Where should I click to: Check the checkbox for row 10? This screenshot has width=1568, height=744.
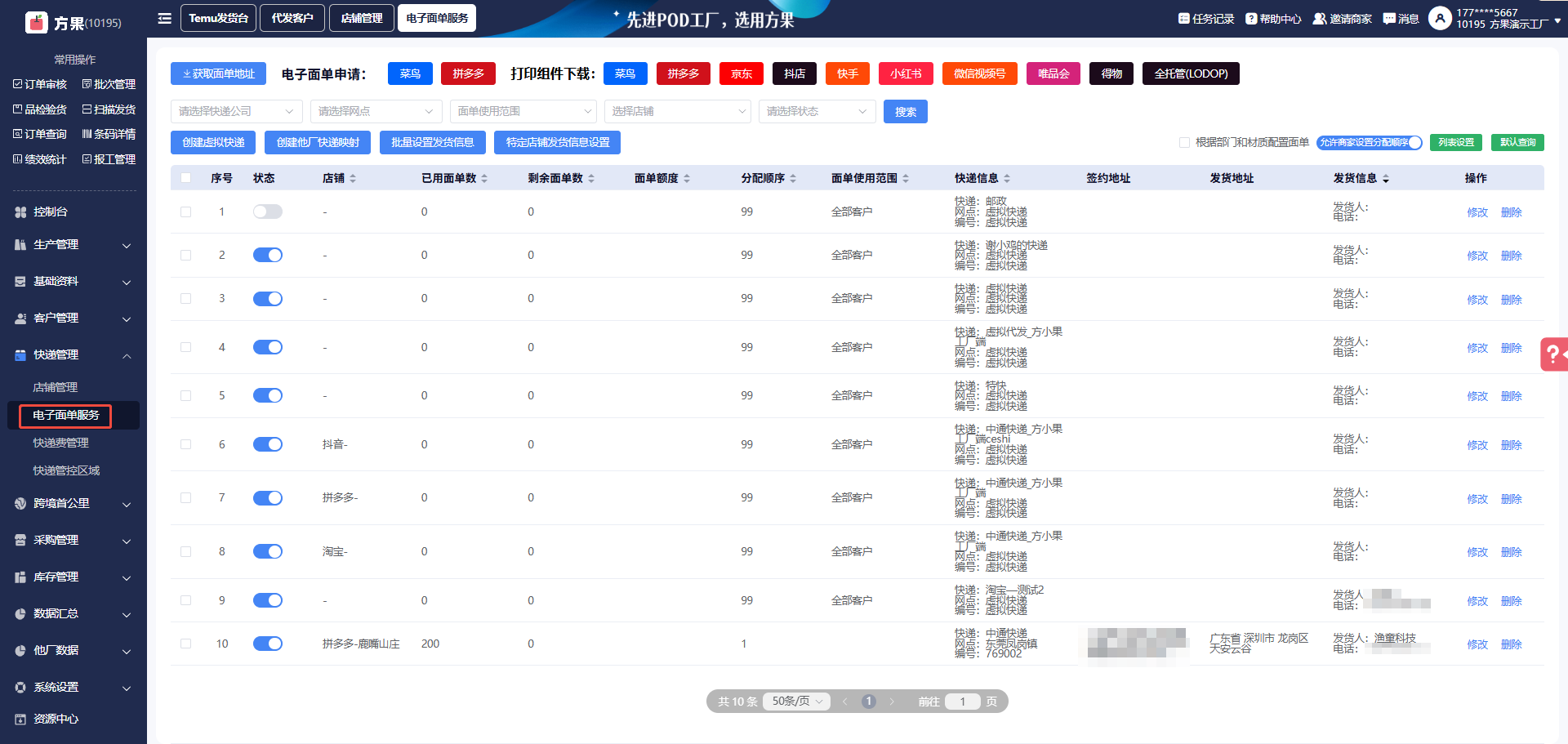pos(185,644)
